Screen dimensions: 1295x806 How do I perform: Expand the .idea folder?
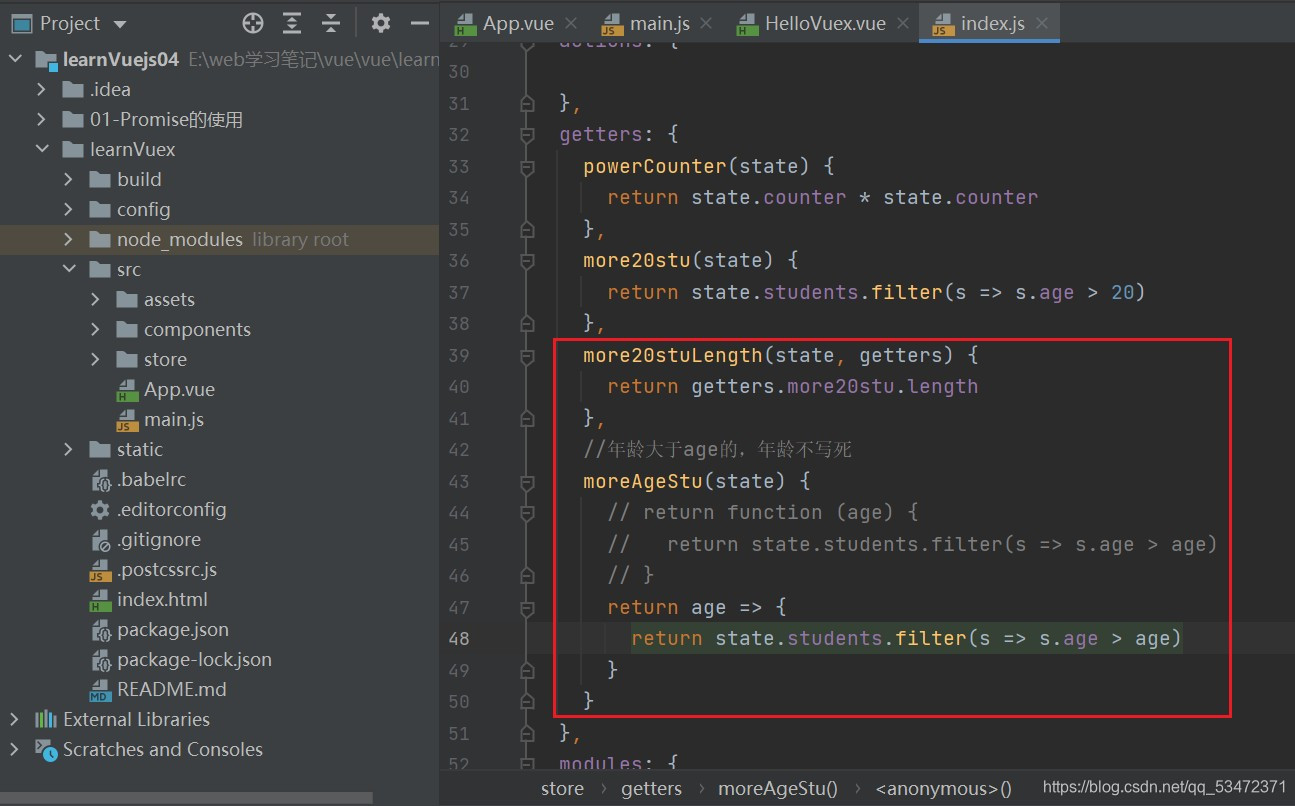42,89
